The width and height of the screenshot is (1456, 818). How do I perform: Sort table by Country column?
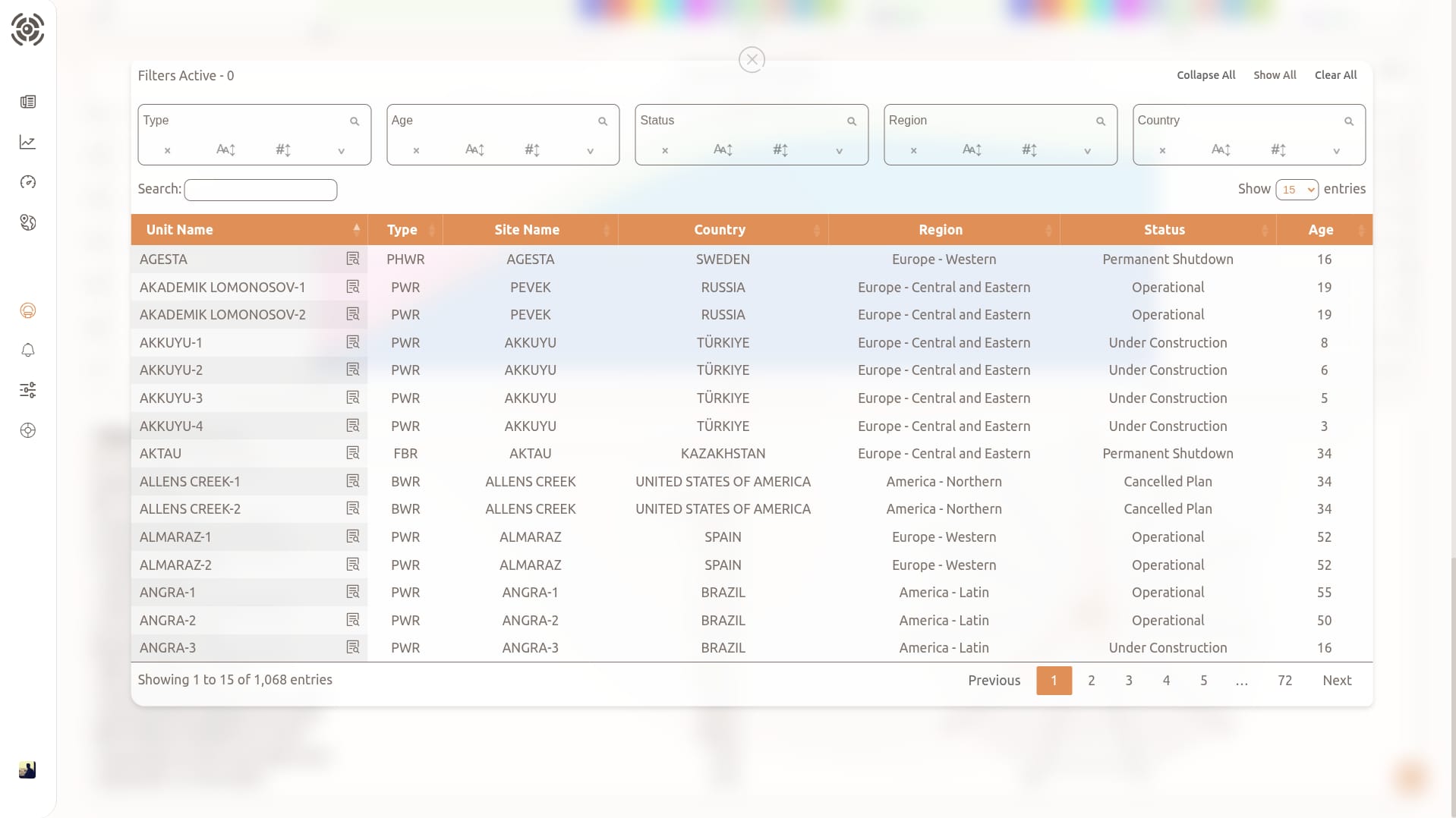[723, 230]
